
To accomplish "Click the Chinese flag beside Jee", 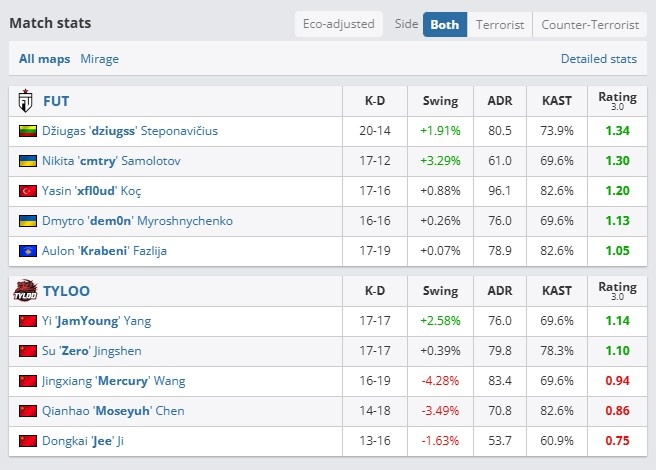I will point(28,441).
